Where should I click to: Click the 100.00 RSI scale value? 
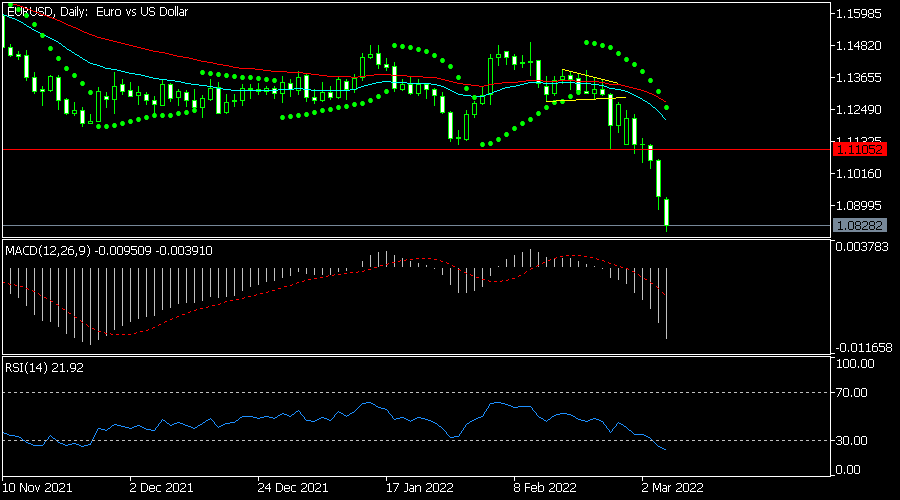855,364
